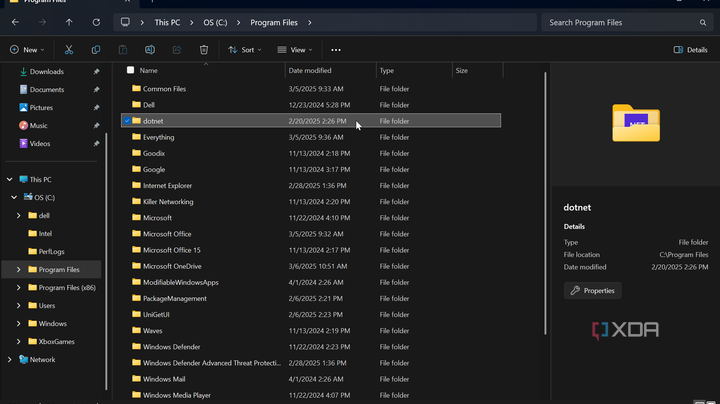Collapse the This PC tree node

(x=10, y=180)
